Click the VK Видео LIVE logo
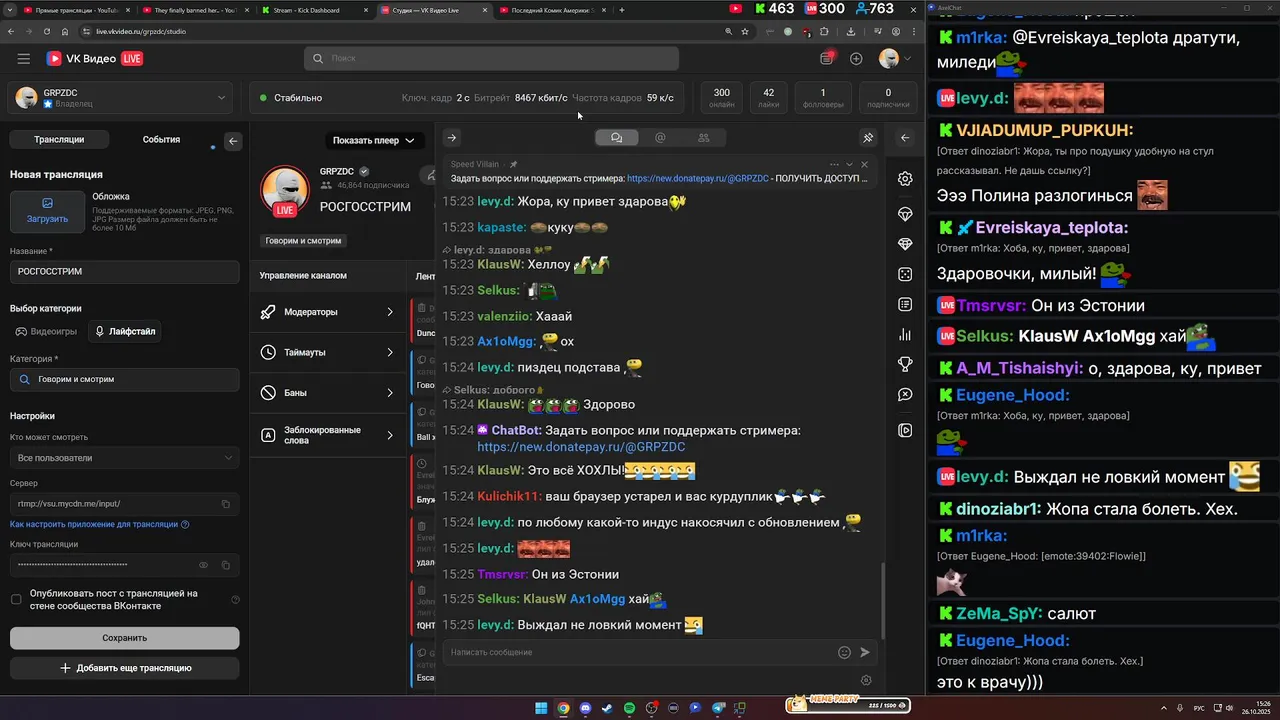This screenshot has height=720, width=1280. pyautogui.click(x=94, y=59)
